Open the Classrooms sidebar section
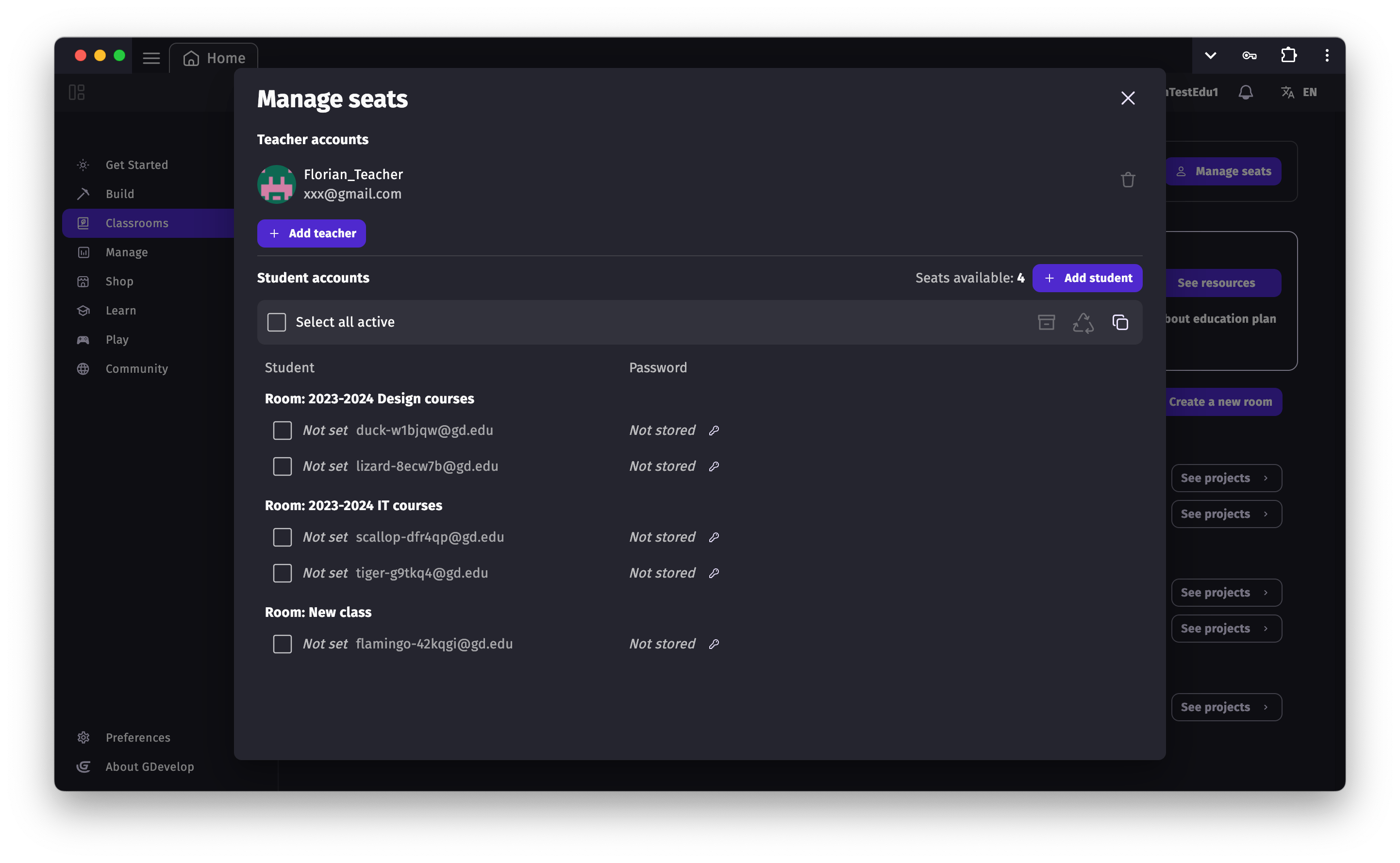Viewport: 1400px width, 863px height. tap(136, 223)
